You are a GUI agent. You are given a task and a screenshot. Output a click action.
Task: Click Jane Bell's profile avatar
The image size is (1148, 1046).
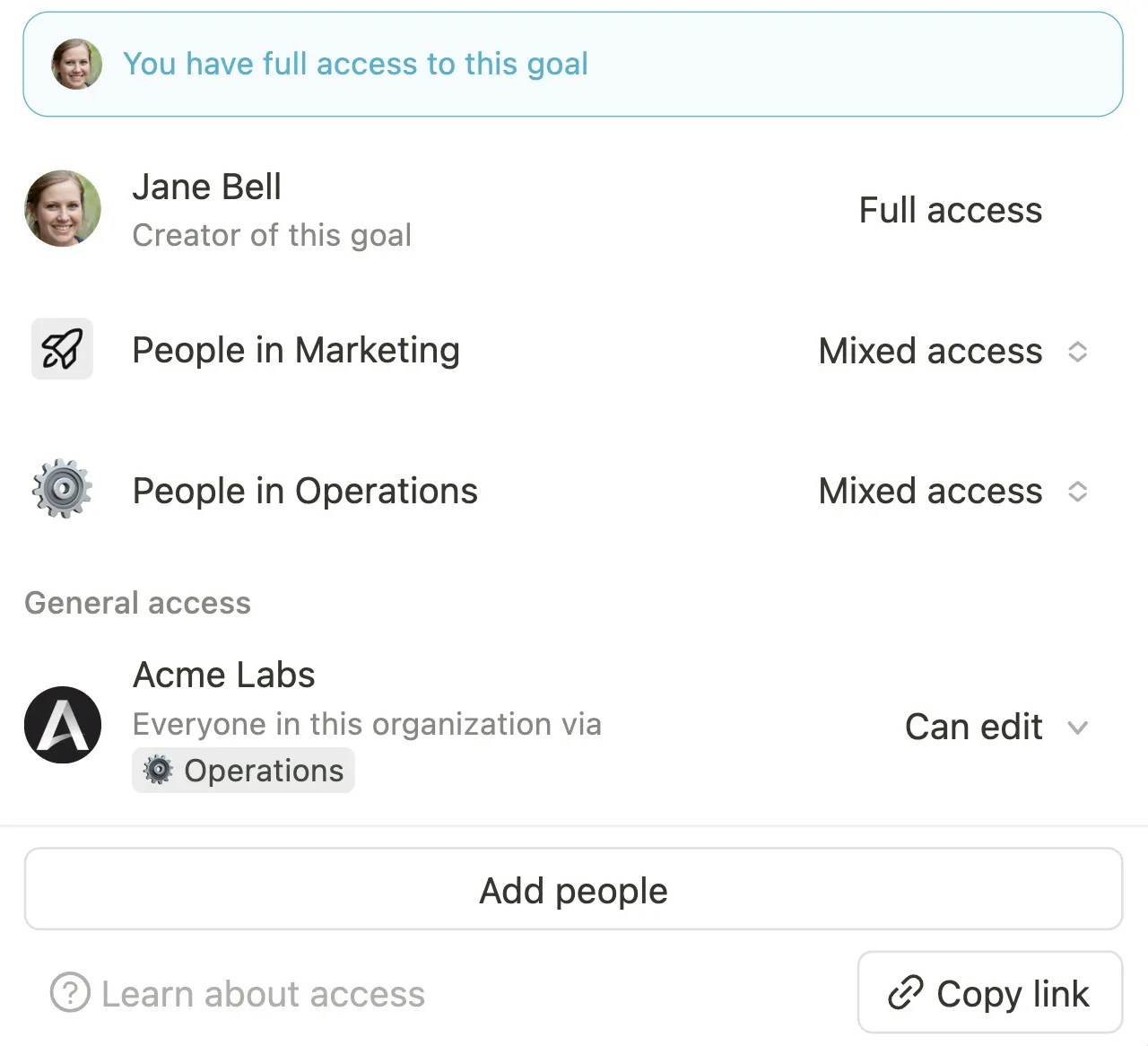click(63, 208)
